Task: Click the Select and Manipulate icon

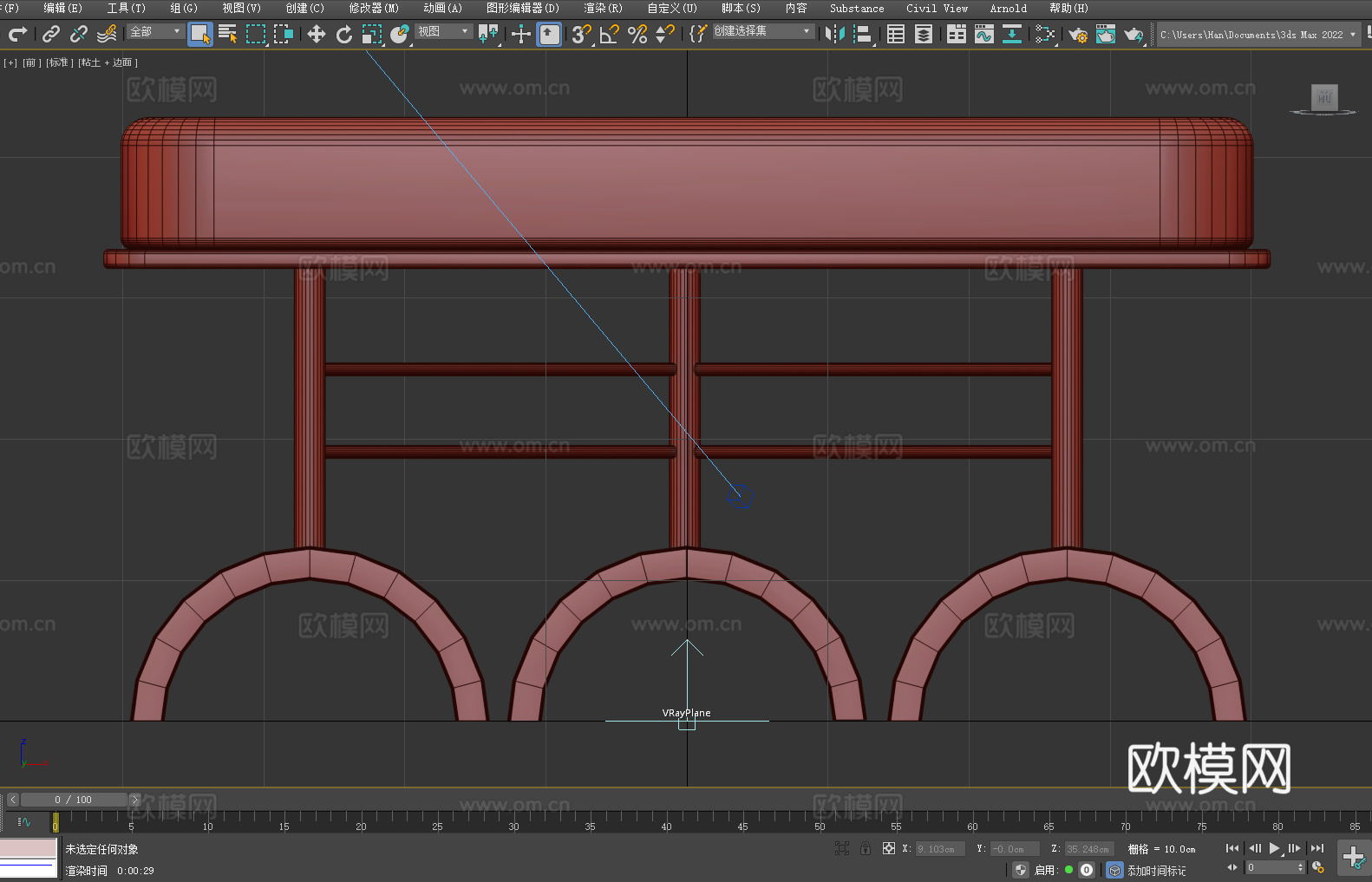Action: tap(520, 34)
